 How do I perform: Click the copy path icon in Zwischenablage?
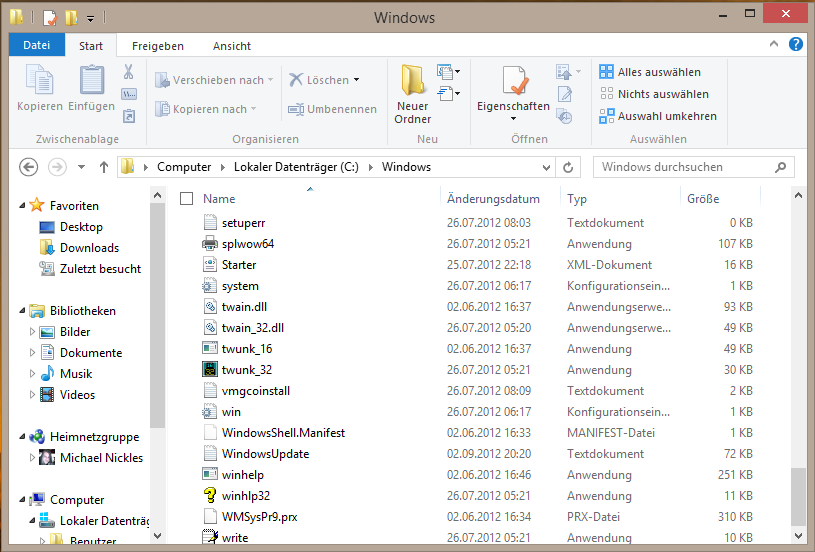(x=128, y=94)
